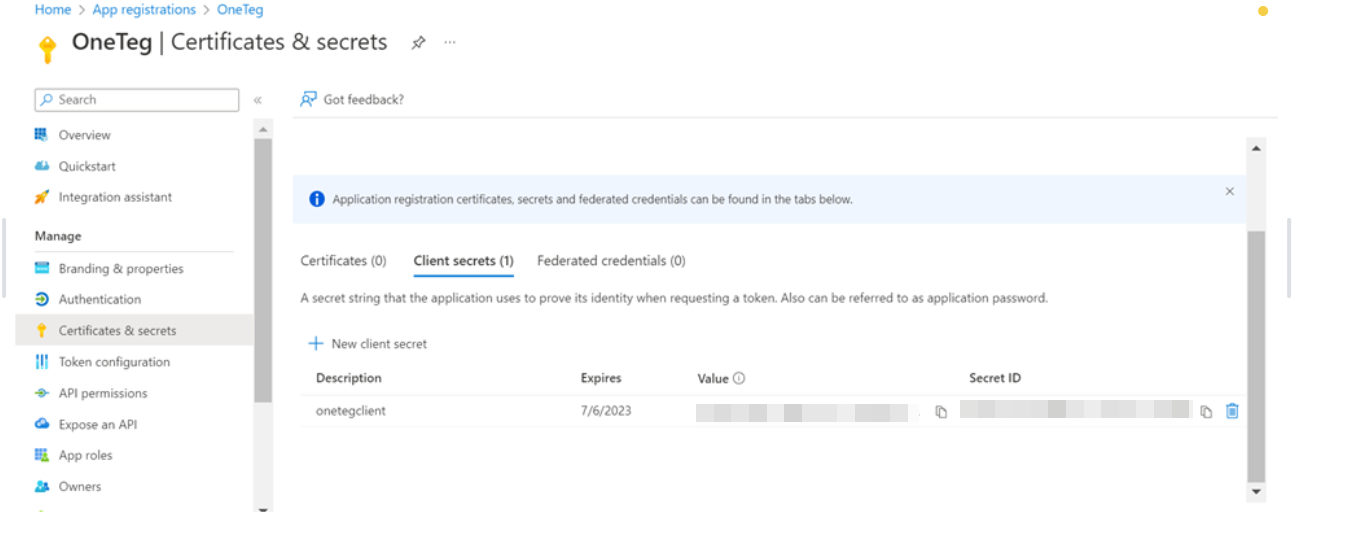Switch to the Certificates (0) tab
Viewport: 1345px width, 535px height.
343,261
